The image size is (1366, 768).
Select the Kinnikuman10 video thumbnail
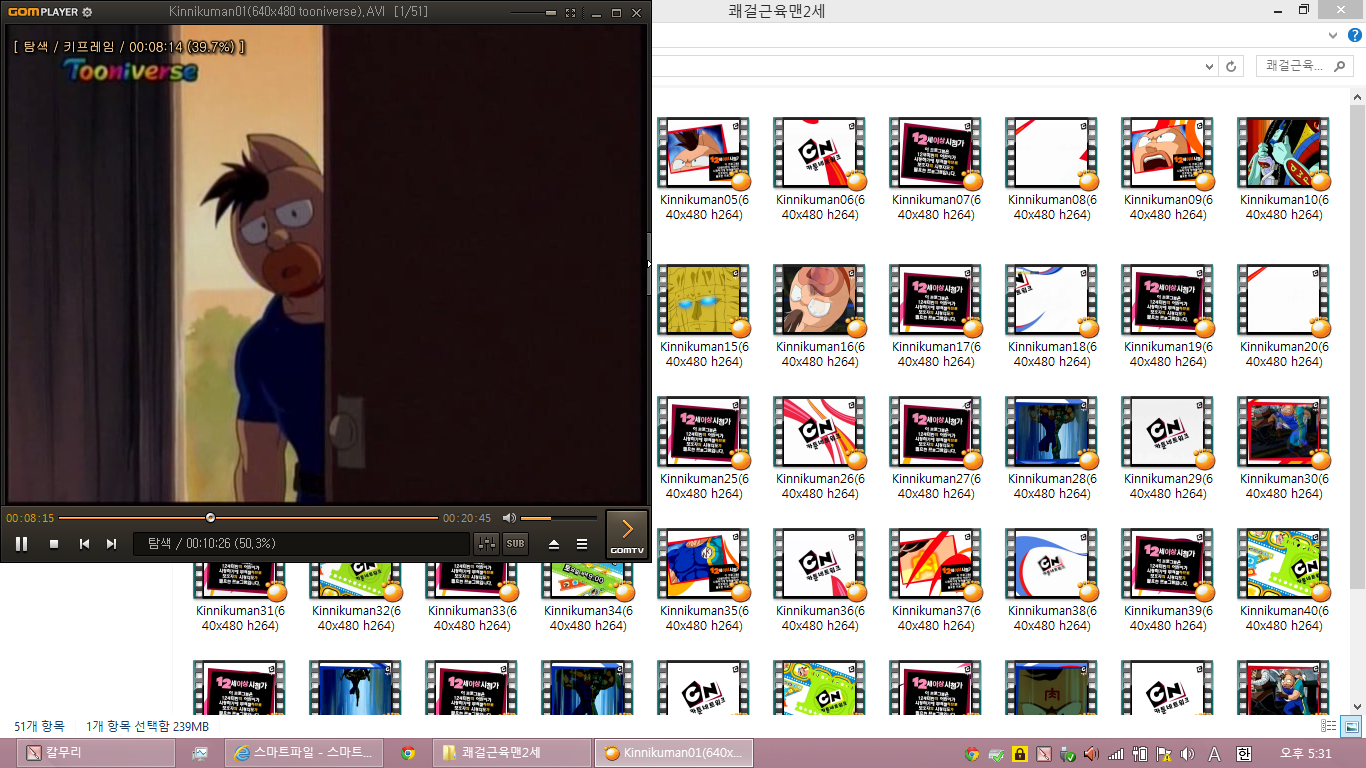click(1283, 153)
